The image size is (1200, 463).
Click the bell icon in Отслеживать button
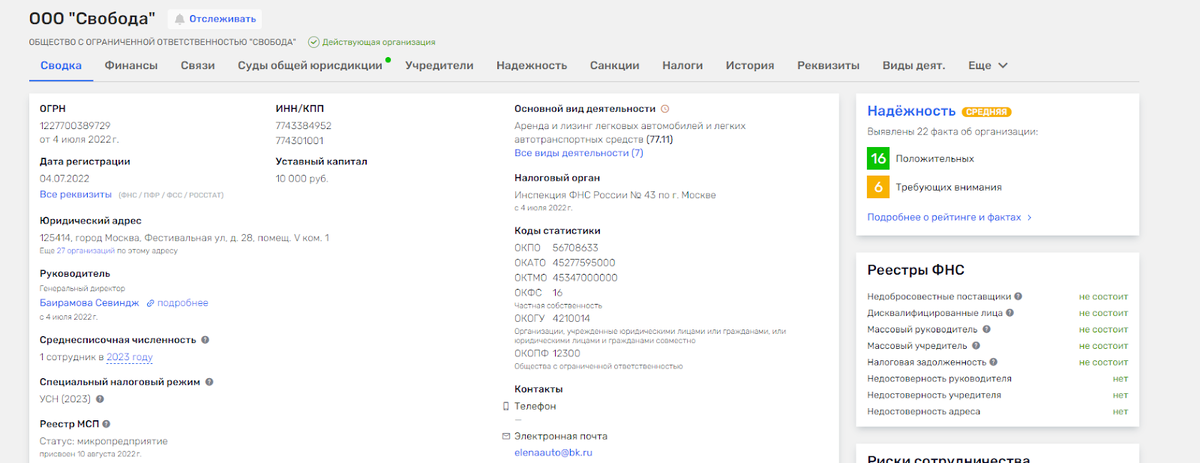click(x=179, y=19)
